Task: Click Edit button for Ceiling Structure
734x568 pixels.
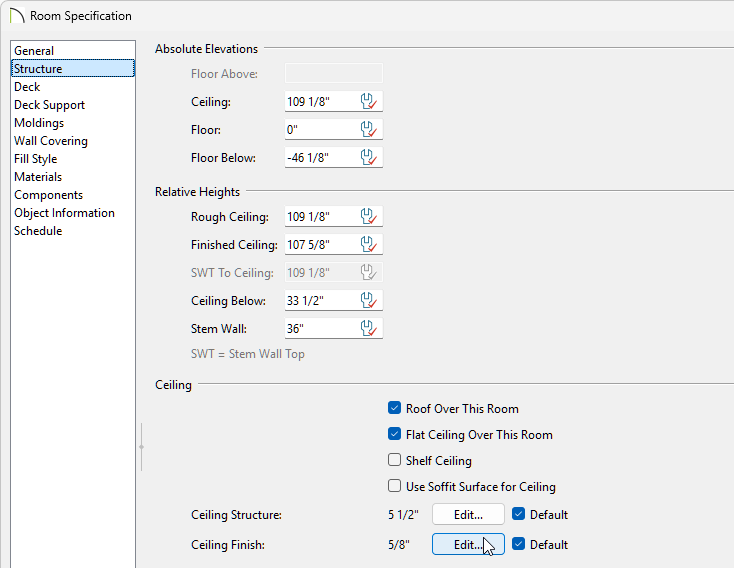Action: [x=468, y=515]
